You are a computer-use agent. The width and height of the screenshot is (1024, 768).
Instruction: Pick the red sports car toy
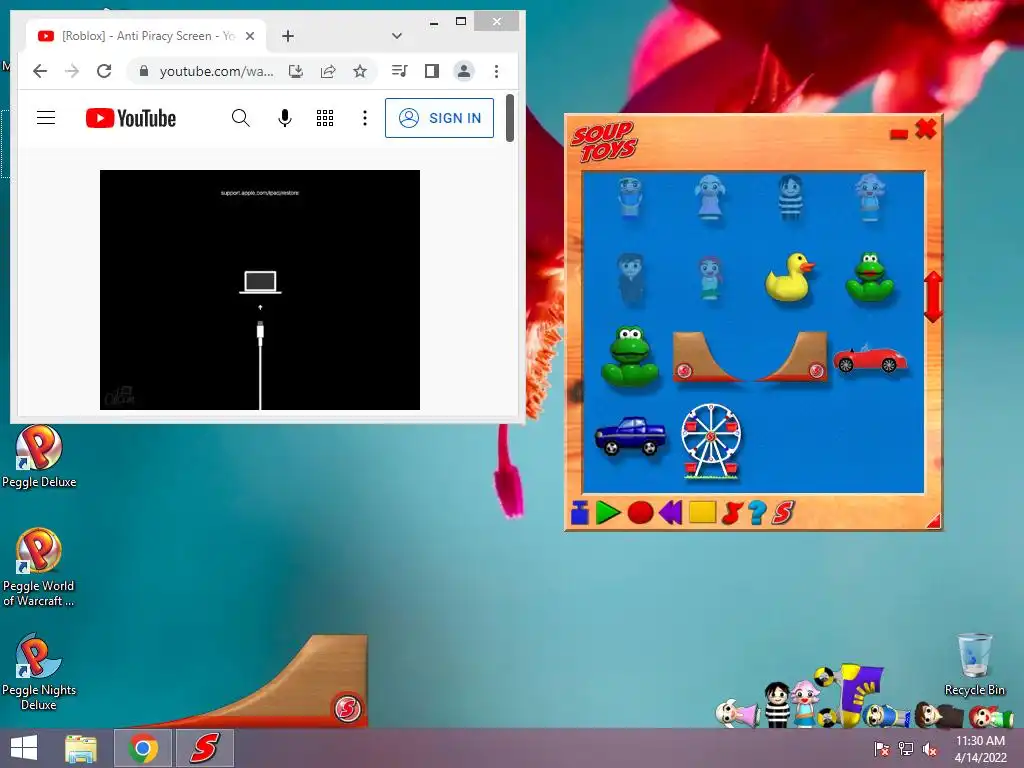[869, 358]
